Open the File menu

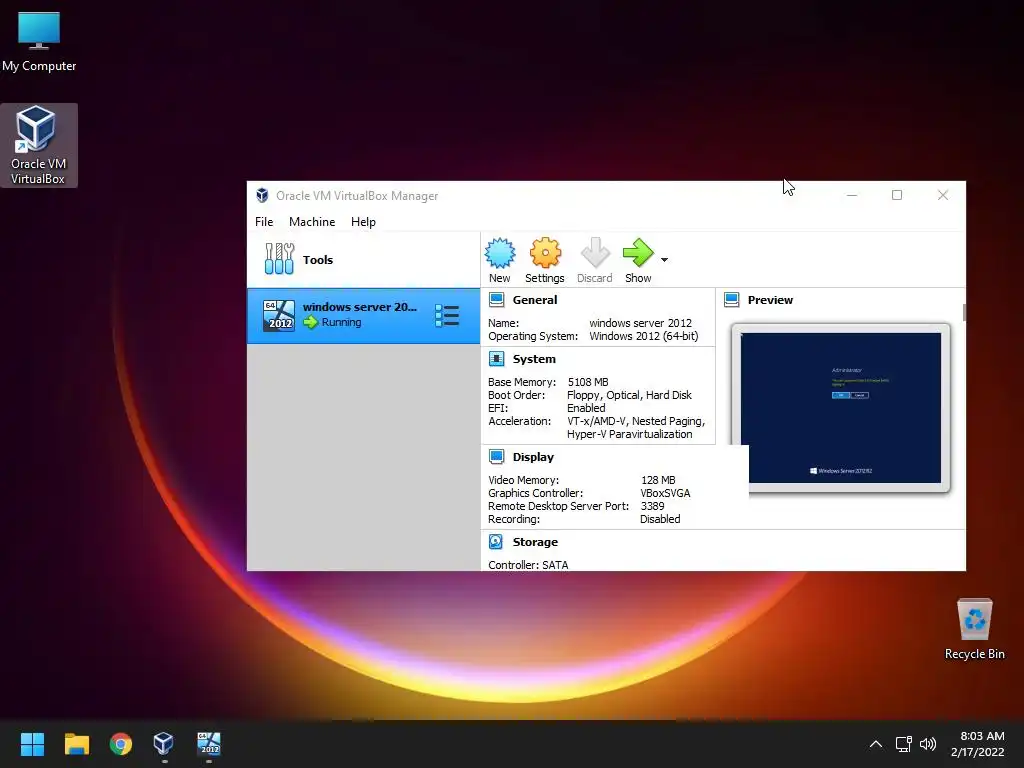[264, 221]
